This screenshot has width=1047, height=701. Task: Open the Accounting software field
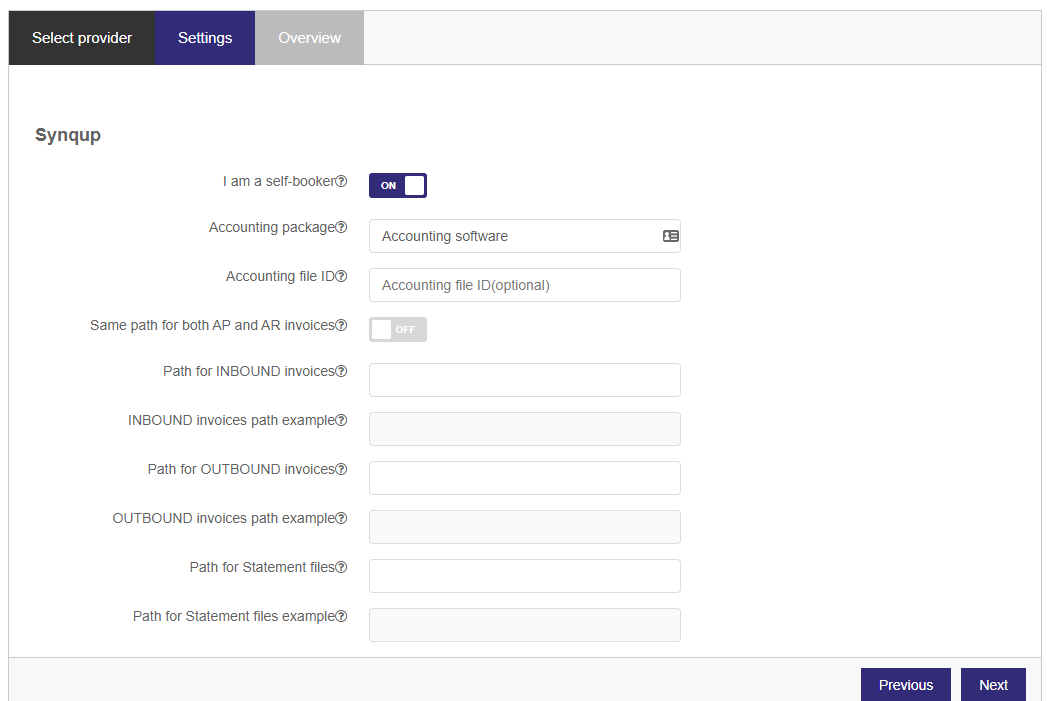pyautogui.click(x=525, y=236)
